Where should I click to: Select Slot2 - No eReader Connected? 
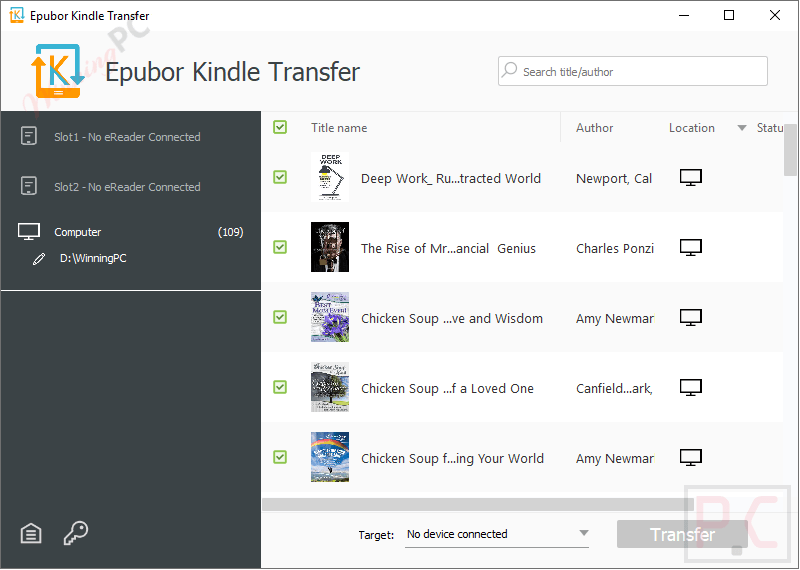[127, 187]
